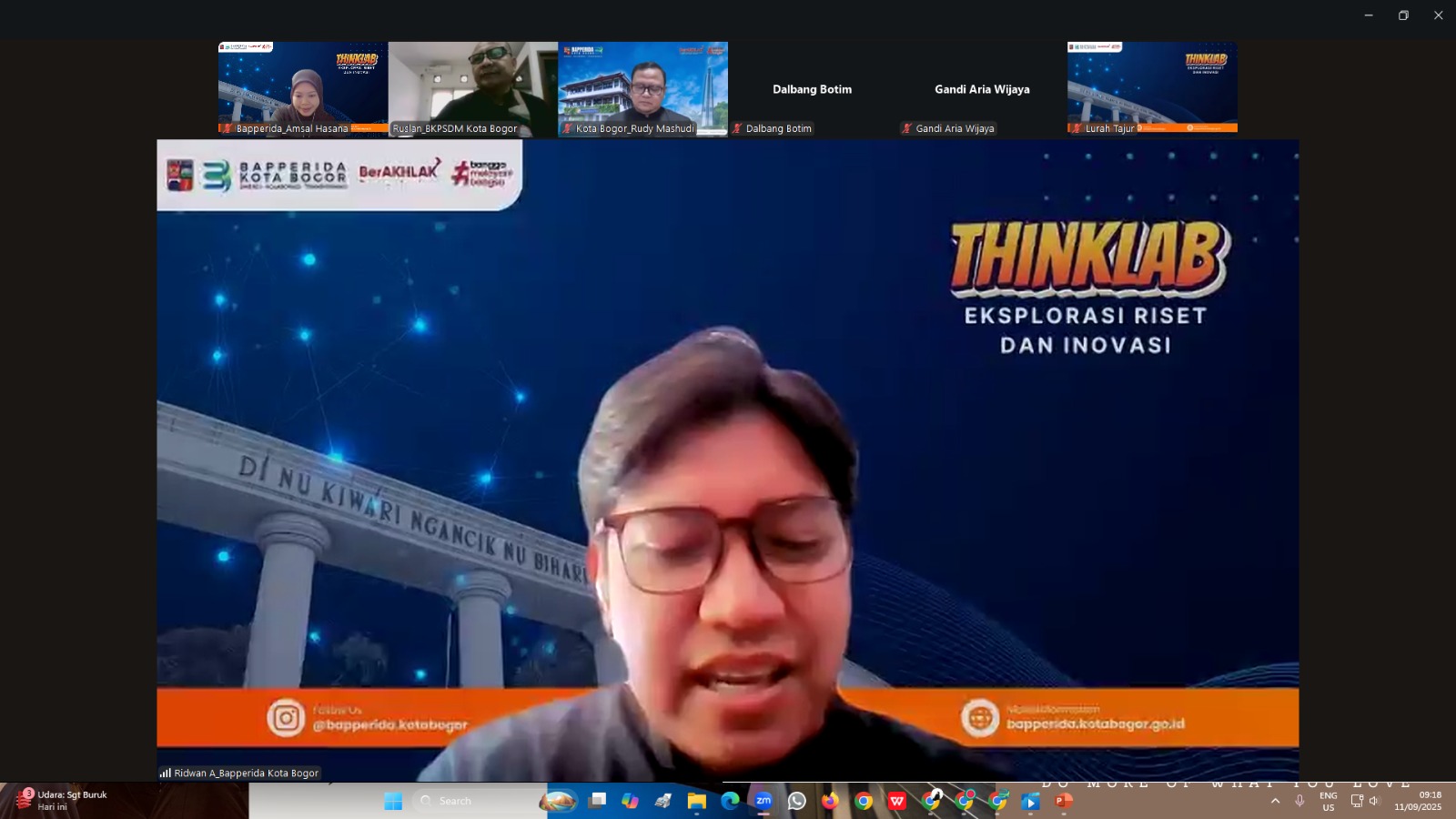Launch WhatsApp from the taskbar
Screen dimensions: 1456x819
click(x=797, y=801)
